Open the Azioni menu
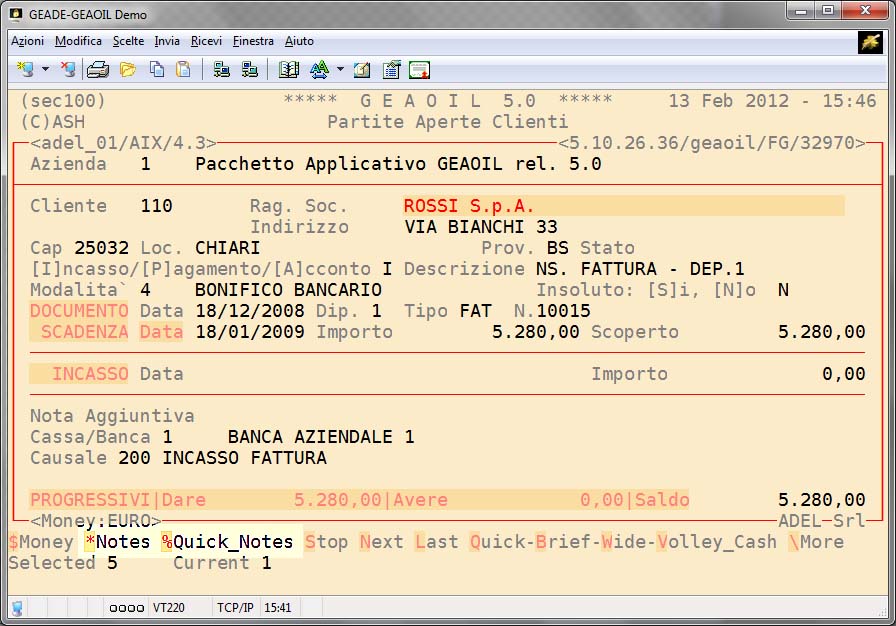This screenshot has height=626, width=896. pos(27,41)
